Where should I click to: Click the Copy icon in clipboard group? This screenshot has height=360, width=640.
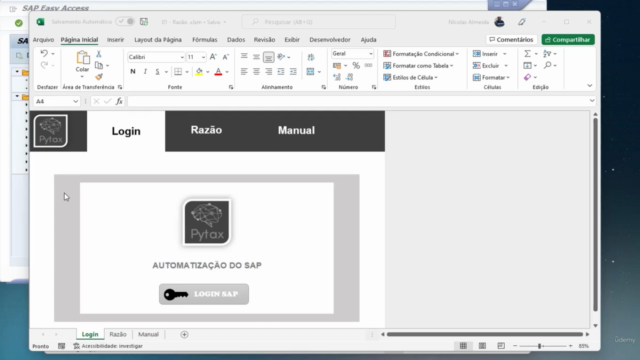point(99,65)
